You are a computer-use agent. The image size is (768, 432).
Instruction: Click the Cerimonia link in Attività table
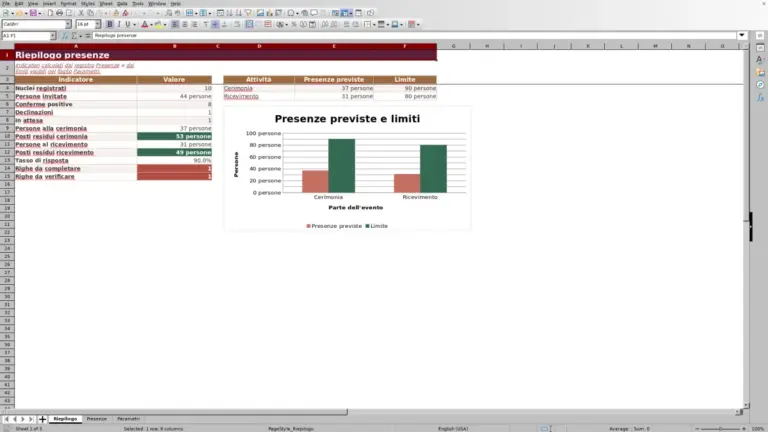pos(238,88)
